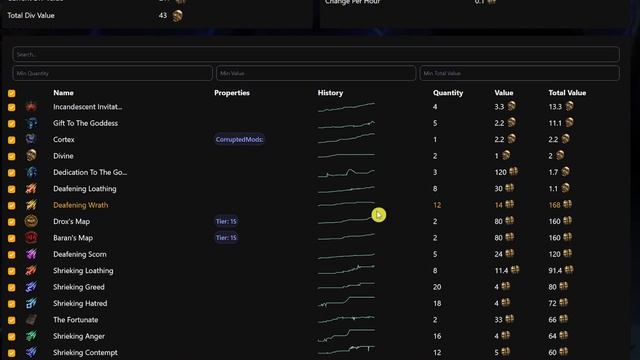This screenshot has height=360, width=640.
Task: Click chaos orb icon in Drox's Map Total Value
Action: [567, 221]
